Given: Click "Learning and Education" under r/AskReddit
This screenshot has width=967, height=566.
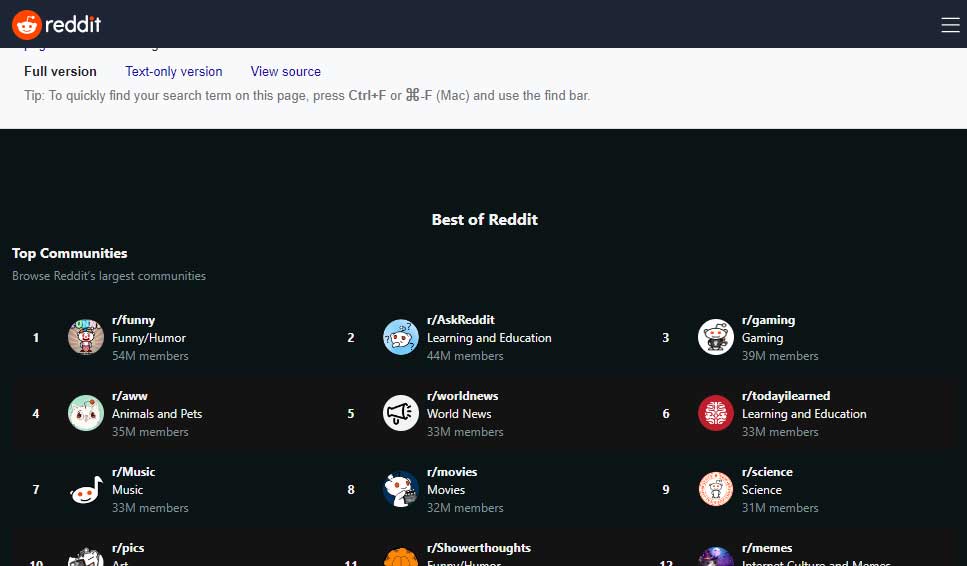Looking at the screenshot, I should tap(489, 338).
